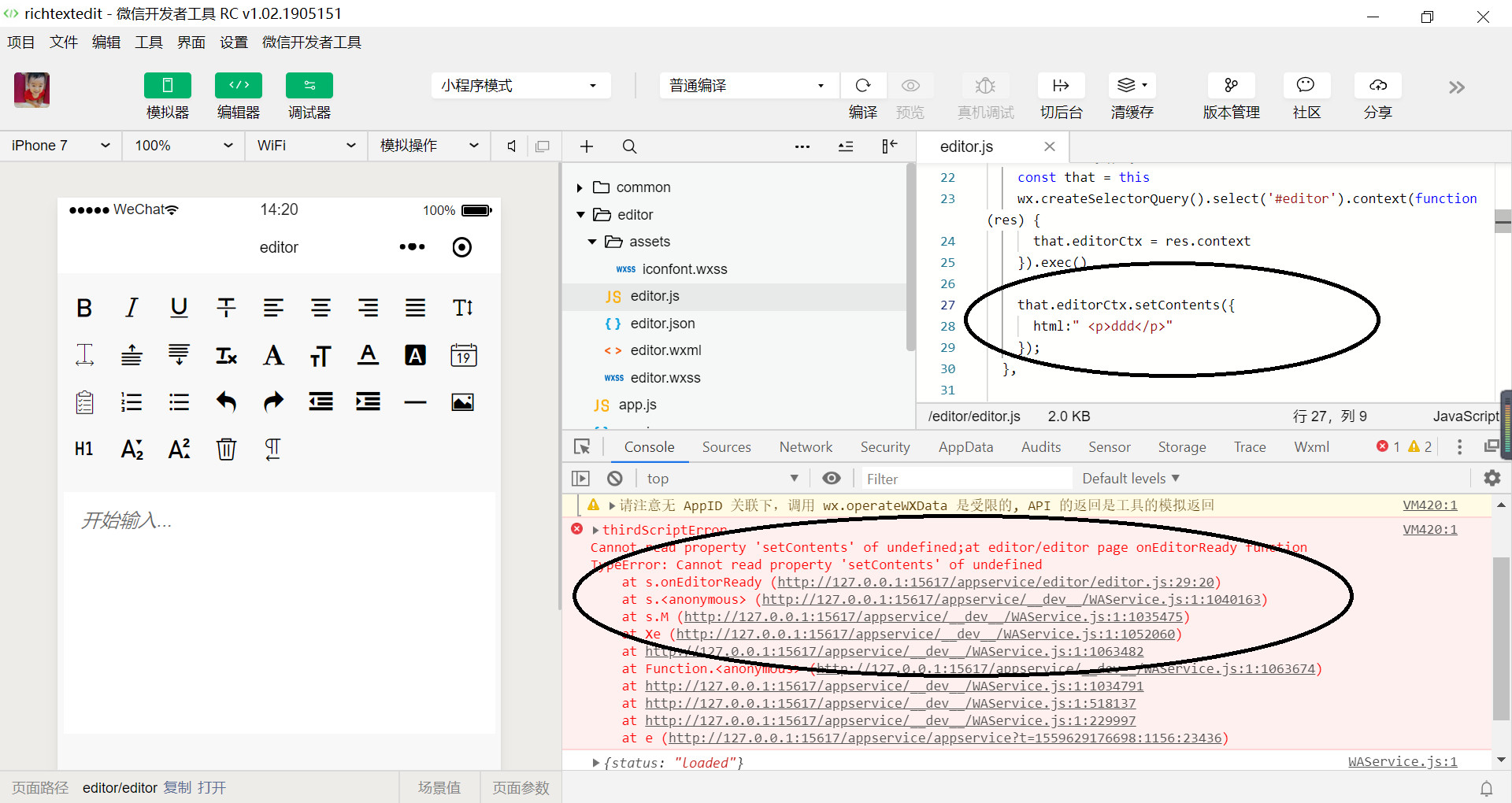Collapse the assets folder
Viewport: 1512px width, 803px height.
[592, 242]
